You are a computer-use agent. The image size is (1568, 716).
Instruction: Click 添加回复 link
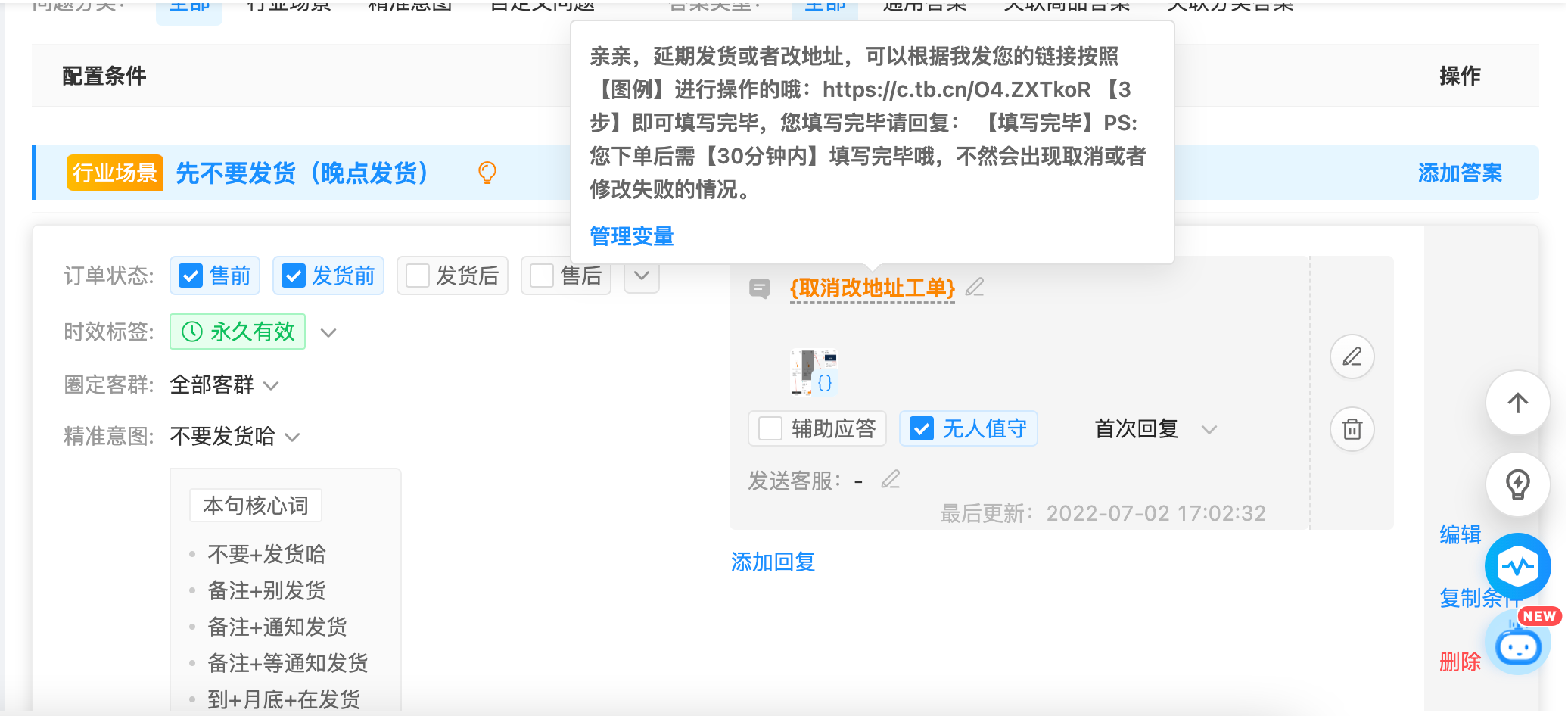coord(773,562)
